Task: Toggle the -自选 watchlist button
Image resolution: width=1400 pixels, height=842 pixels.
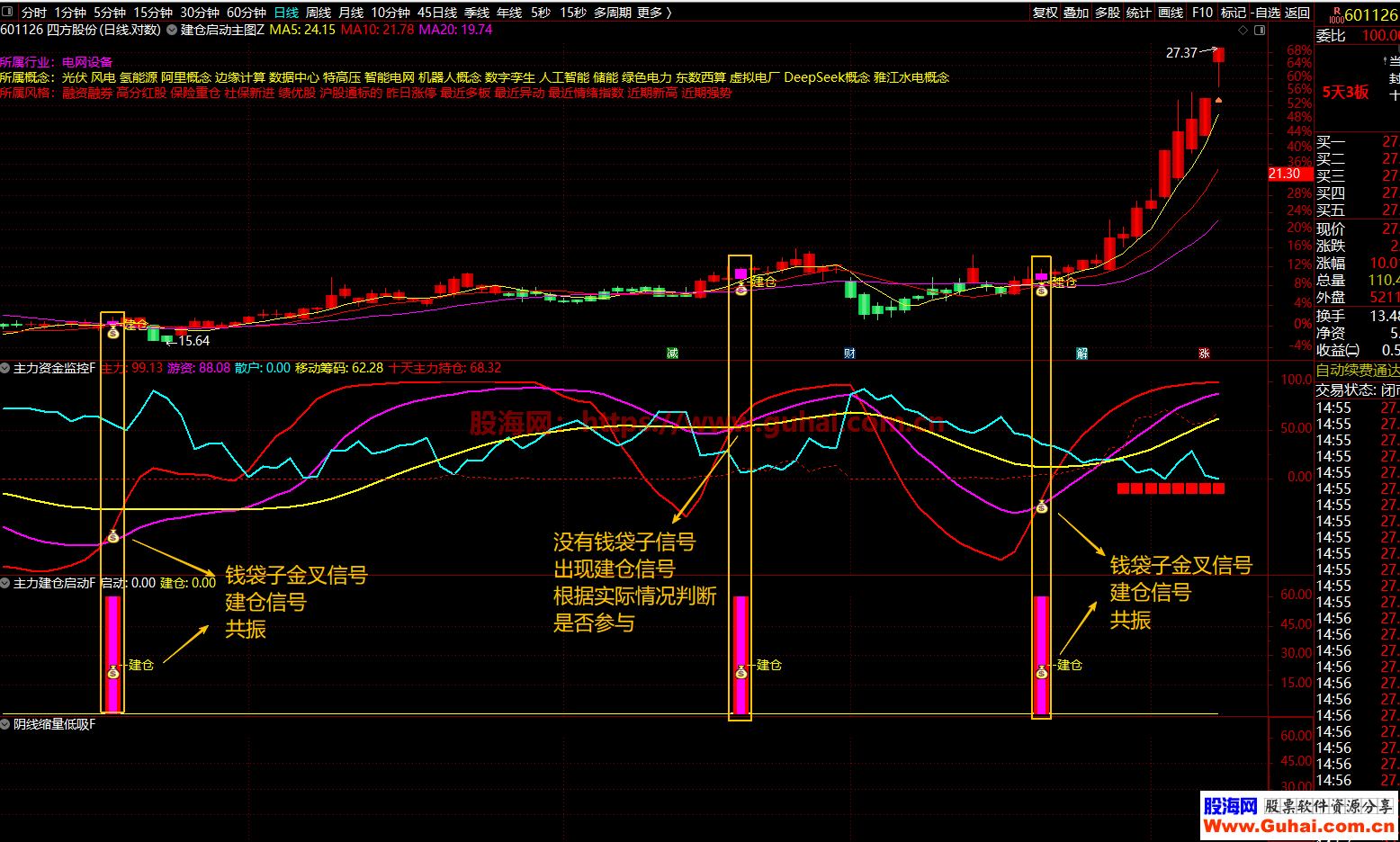Action: pyautogui.click(x=1265, y=13)
